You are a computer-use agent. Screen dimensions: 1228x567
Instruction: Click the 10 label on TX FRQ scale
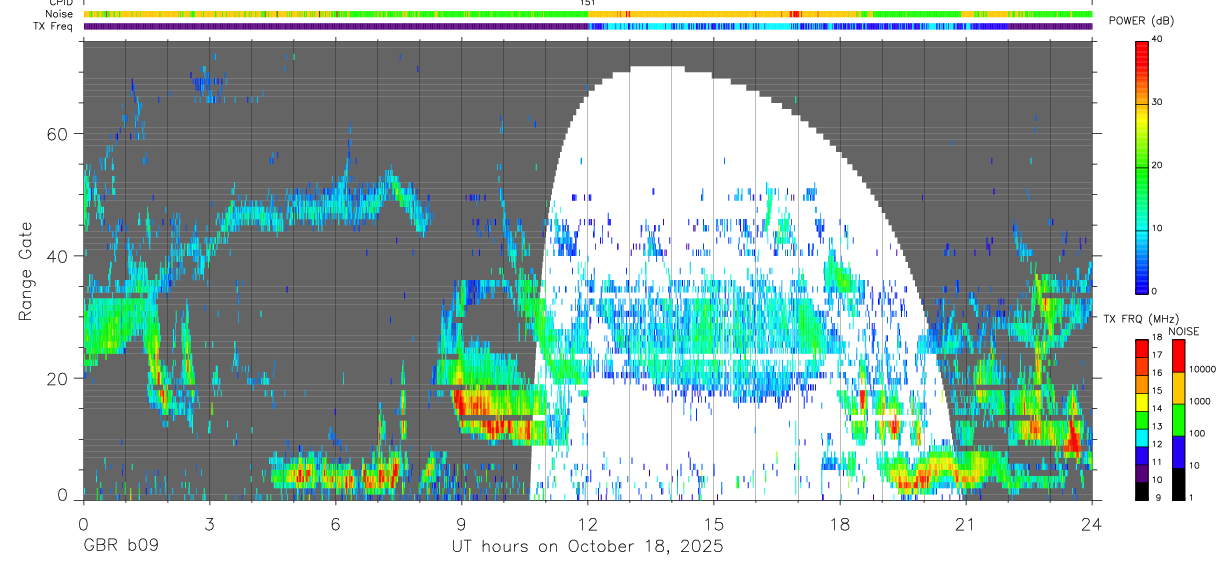tap(1157, 480)
